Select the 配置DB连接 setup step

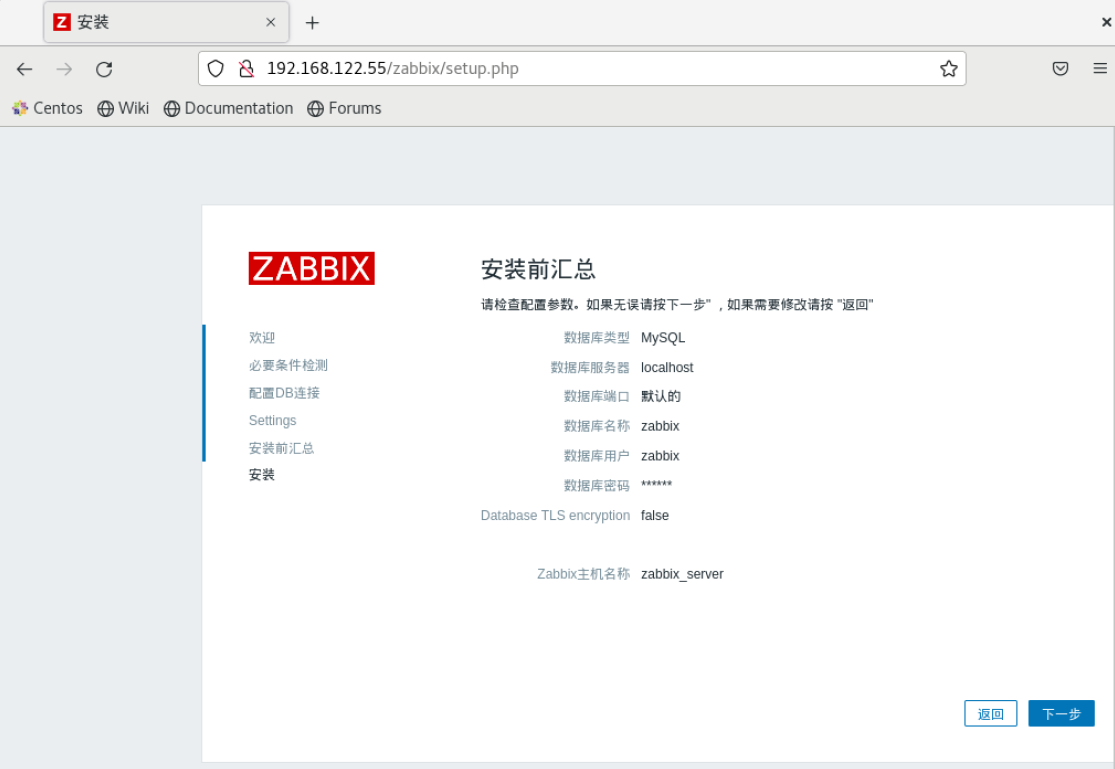click(284, 393)
